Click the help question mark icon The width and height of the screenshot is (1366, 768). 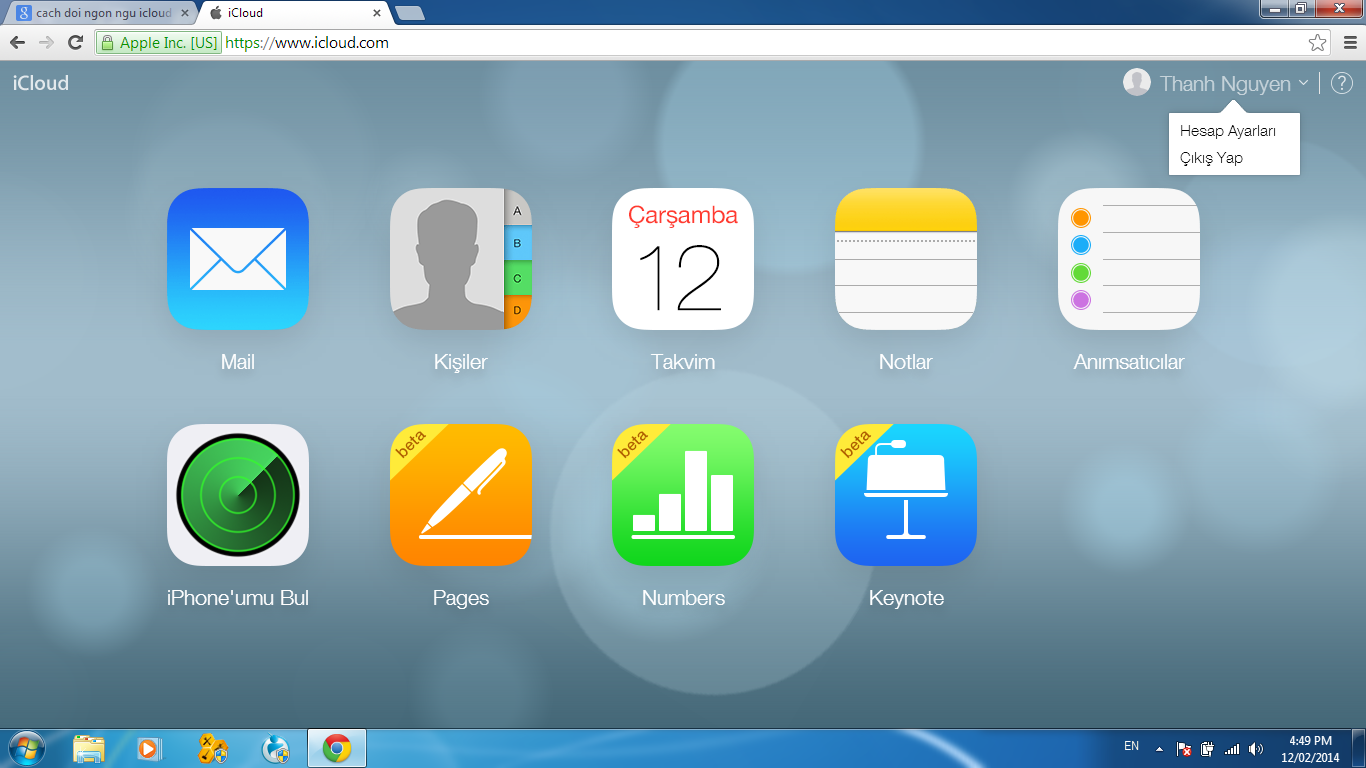pyautogui.click(x=1342, y=83)
